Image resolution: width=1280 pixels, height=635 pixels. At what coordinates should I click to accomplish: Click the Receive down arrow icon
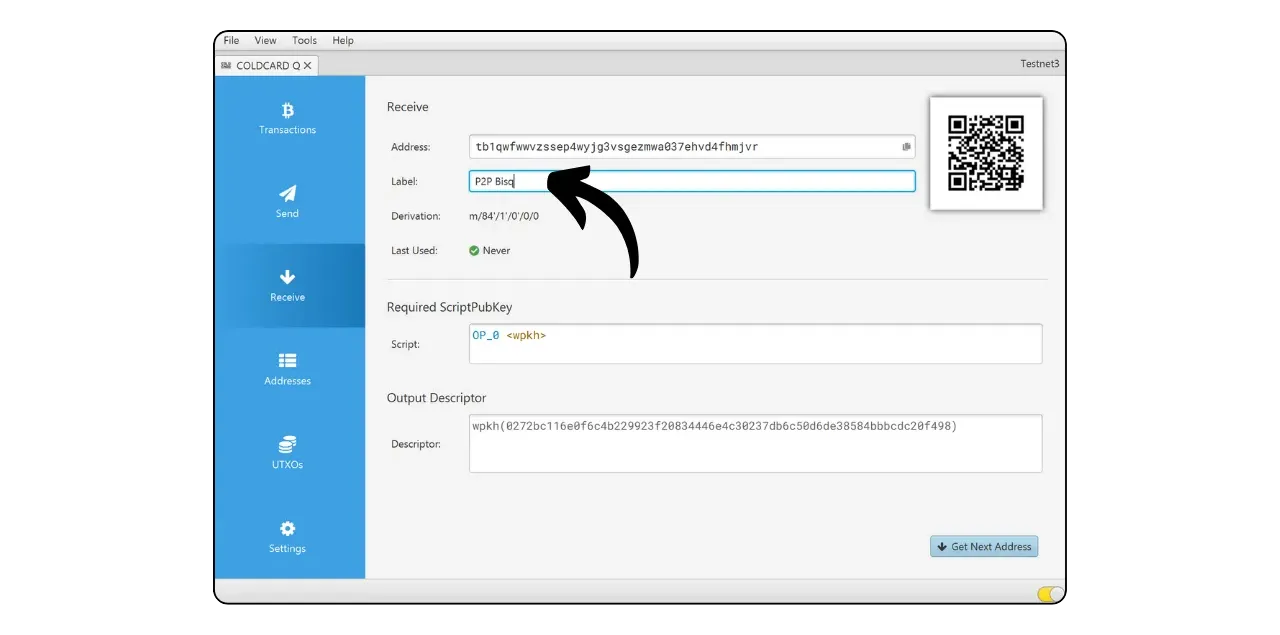point(287,277)
